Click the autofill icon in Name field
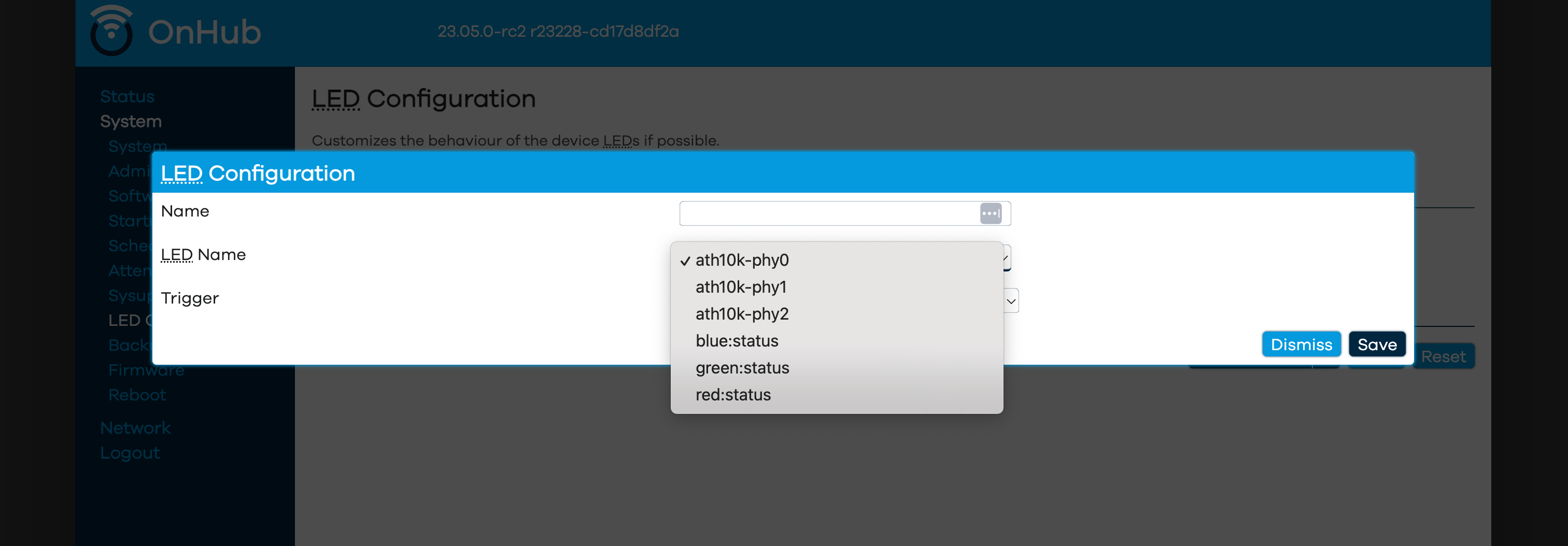Screen dimensions: 1568x546 [x=991, y=213]
